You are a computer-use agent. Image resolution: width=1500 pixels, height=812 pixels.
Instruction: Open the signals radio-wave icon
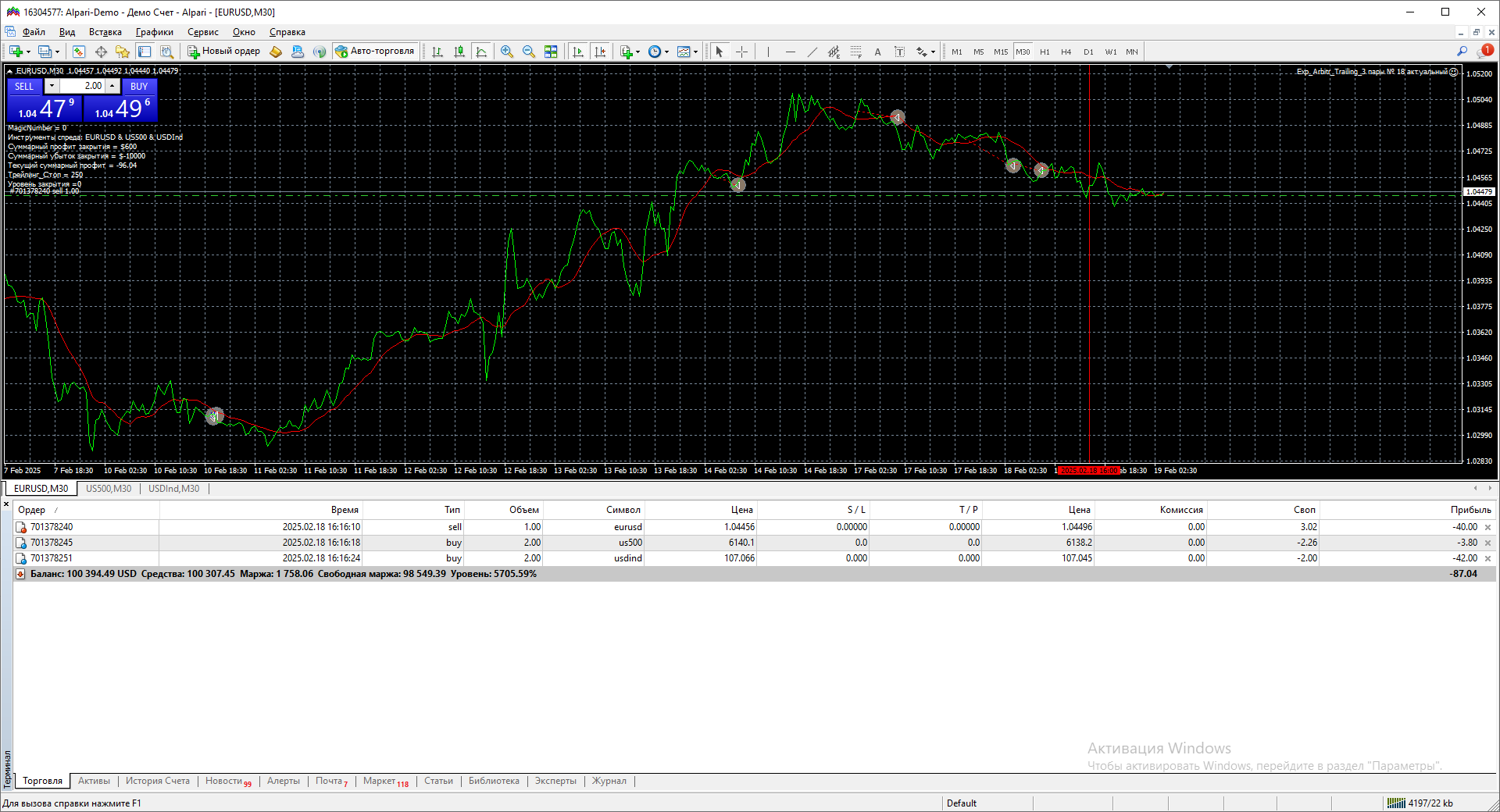coord(320,52)
